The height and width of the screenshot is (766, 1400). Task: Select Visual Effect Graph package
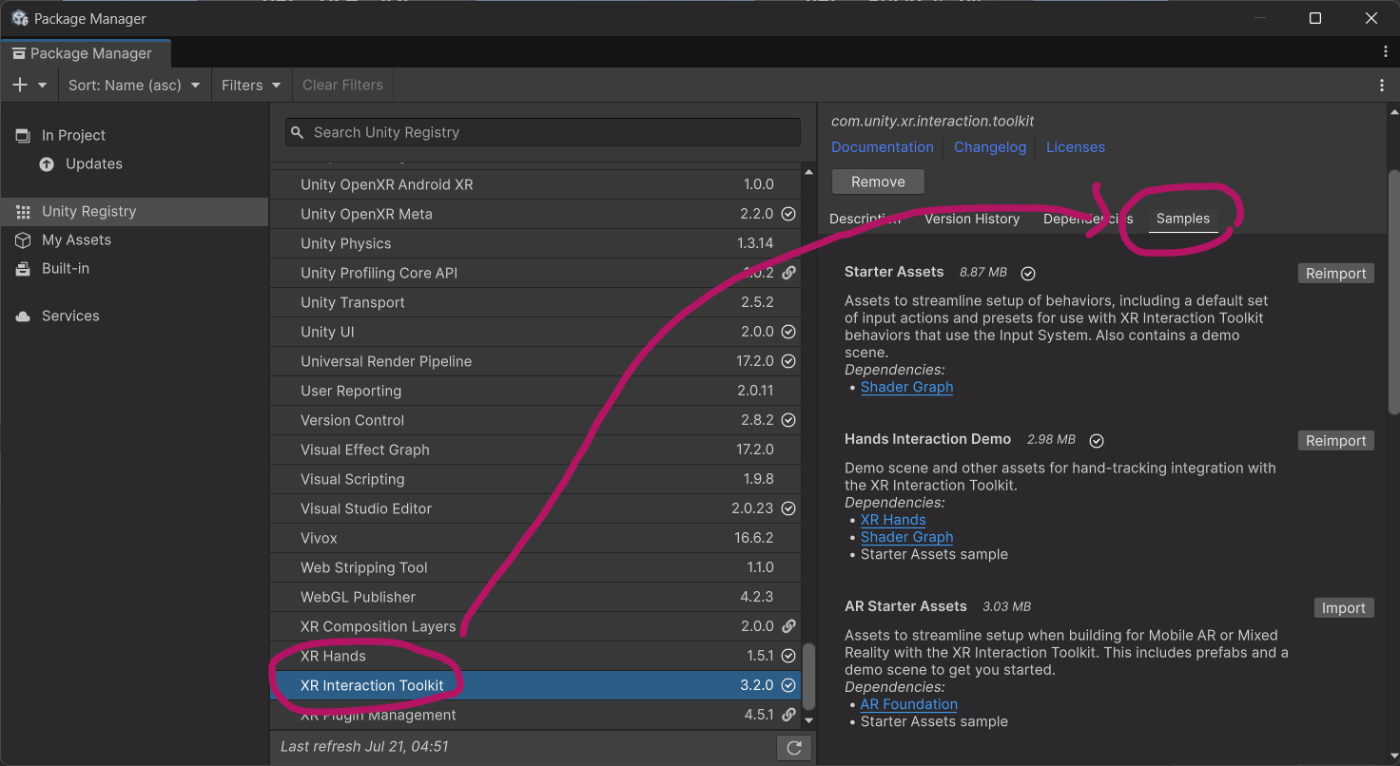point(536,450)
